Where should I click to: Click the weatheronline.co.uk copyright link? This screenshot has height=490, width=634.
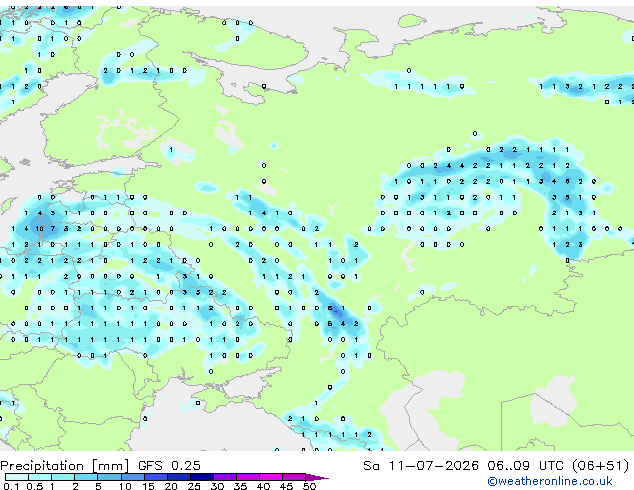(550, 481)
